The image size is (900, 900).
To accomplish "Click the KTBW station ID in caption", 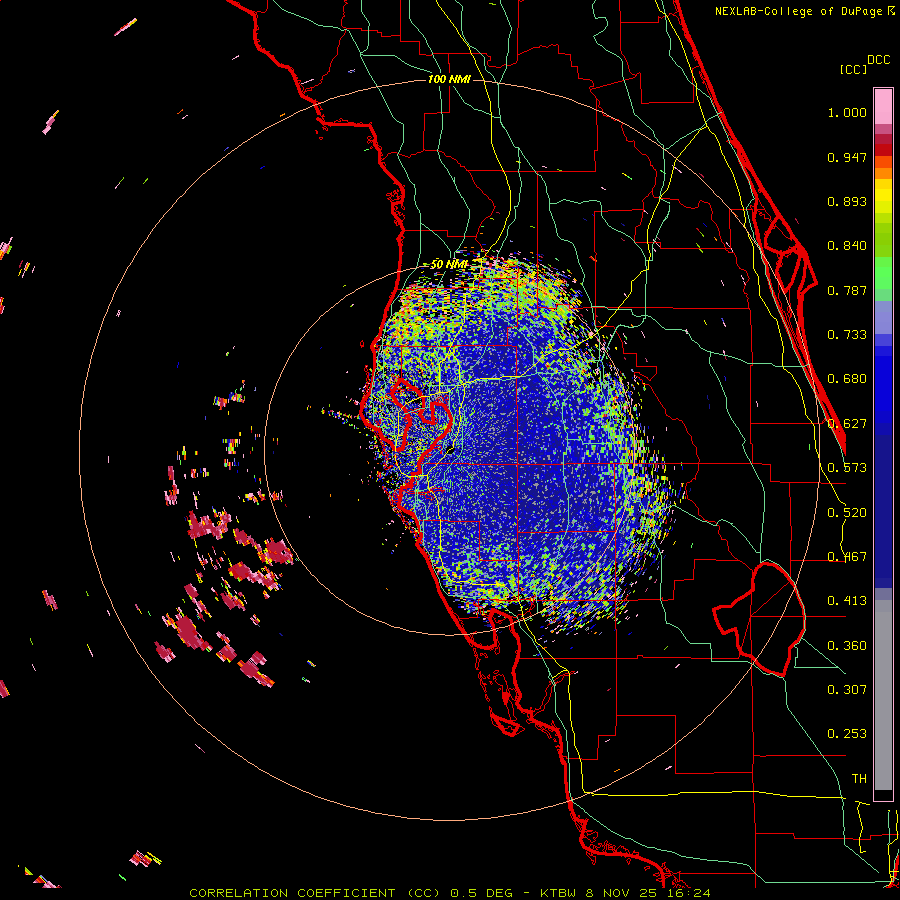I will coord(560,893).
